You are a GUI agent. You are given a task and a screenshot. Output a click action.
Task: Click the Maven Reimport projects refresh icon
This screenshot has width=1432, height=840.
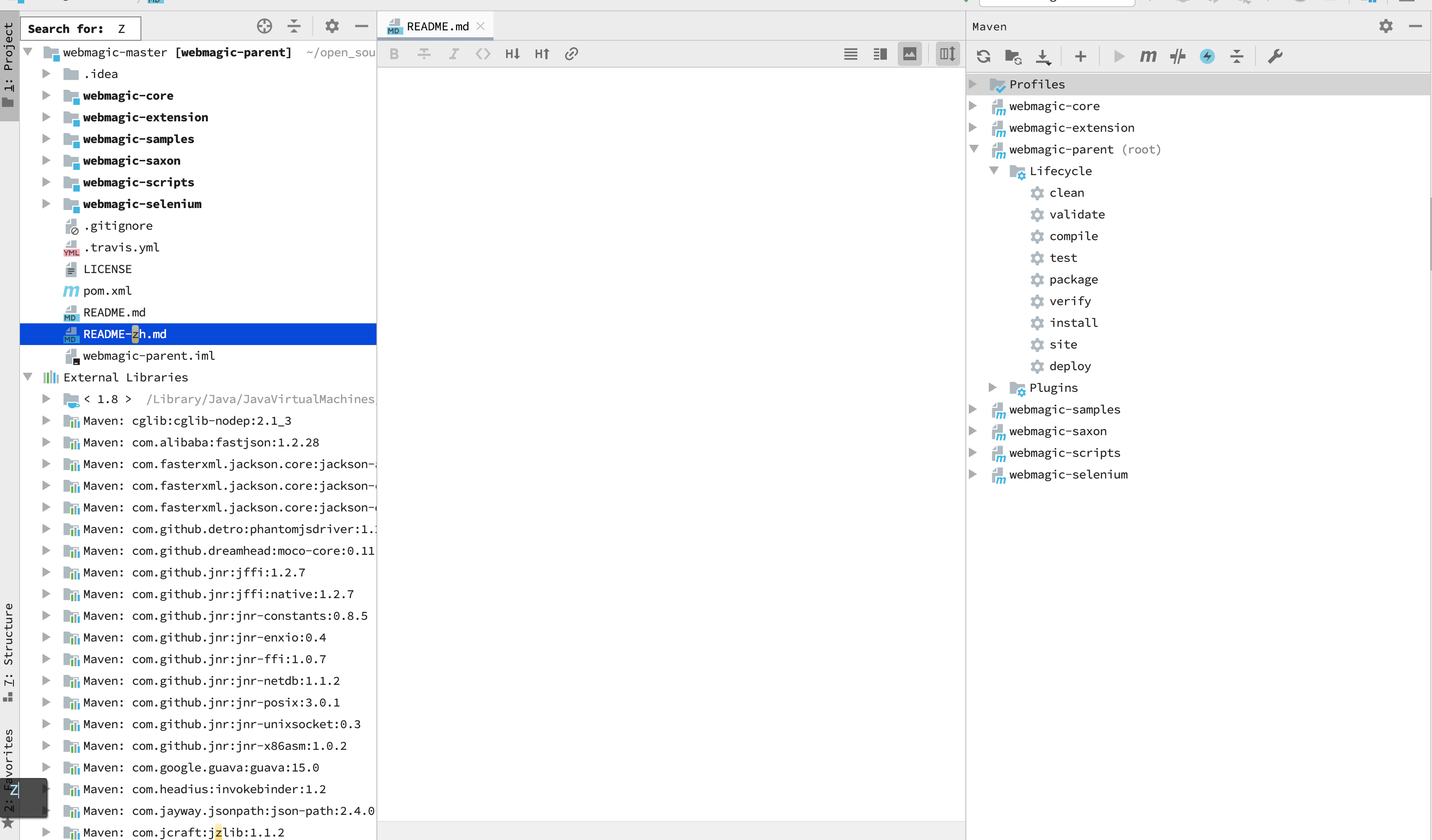(984, 56)
